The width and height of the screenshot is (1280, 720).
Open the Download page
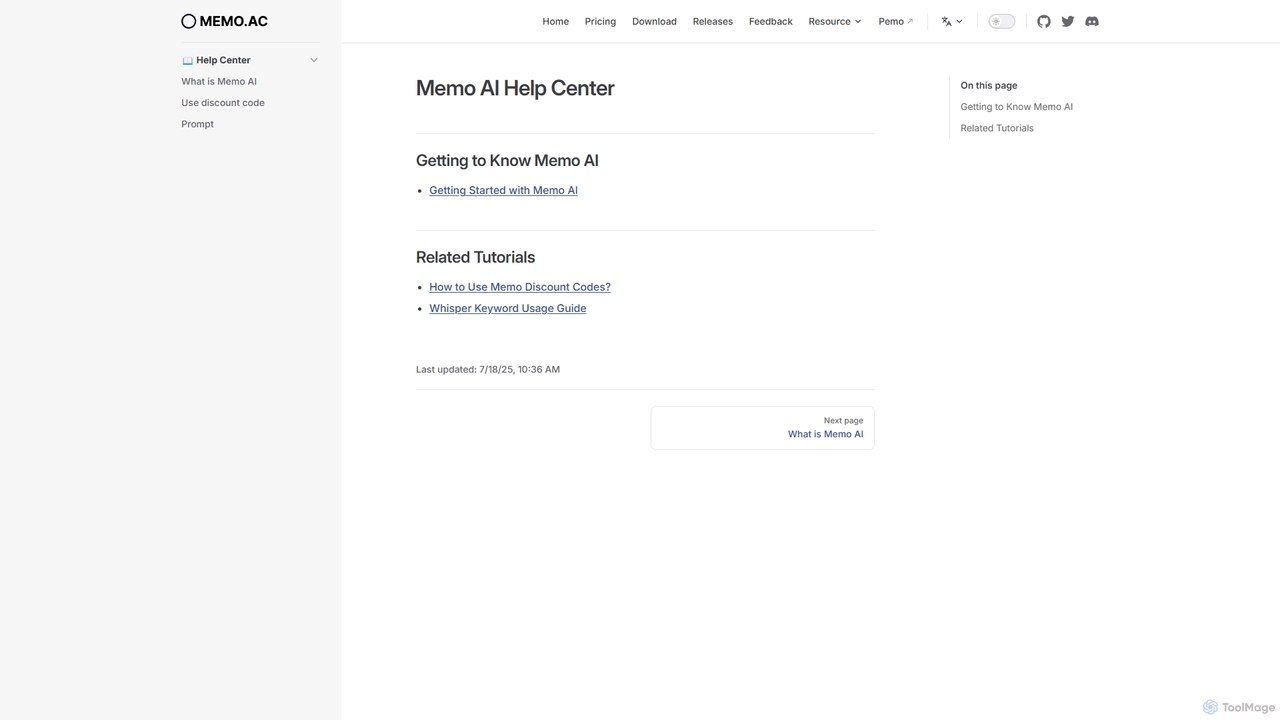(654, 21)
